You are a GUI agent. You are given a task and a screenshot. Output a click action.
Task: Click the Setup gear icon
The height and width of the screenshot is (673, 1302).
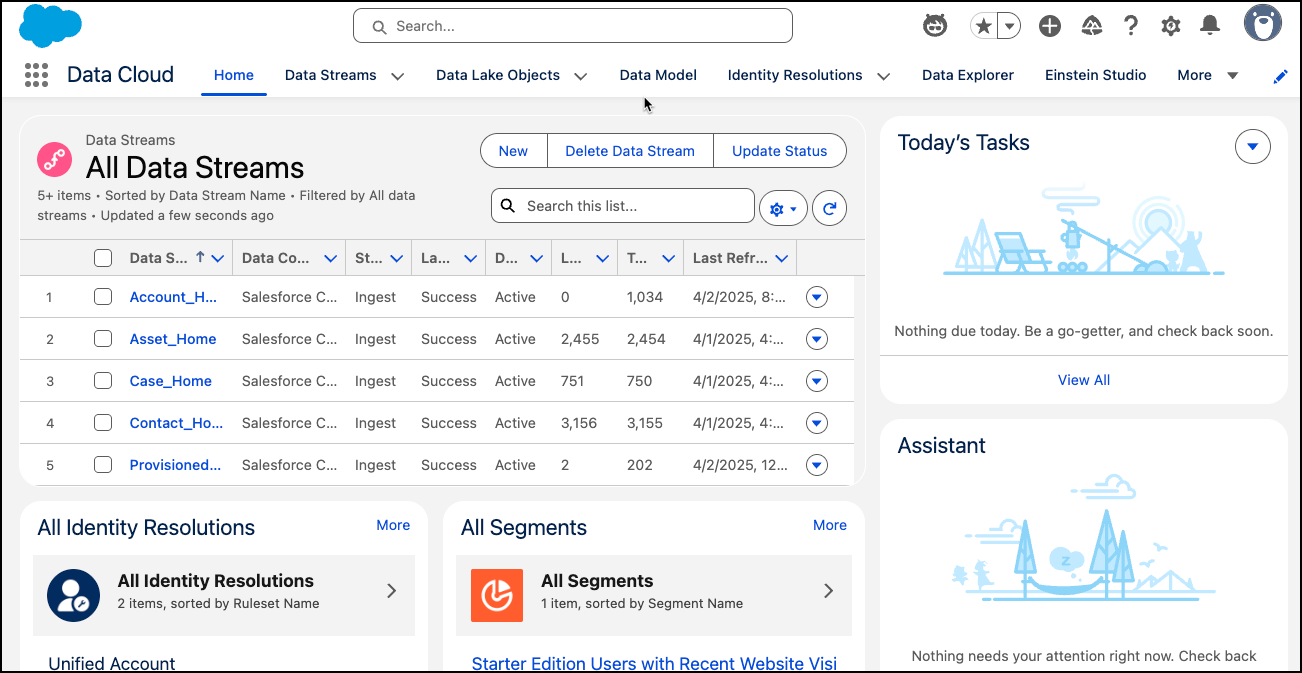pyautogui.click(x=1171, y=26)
